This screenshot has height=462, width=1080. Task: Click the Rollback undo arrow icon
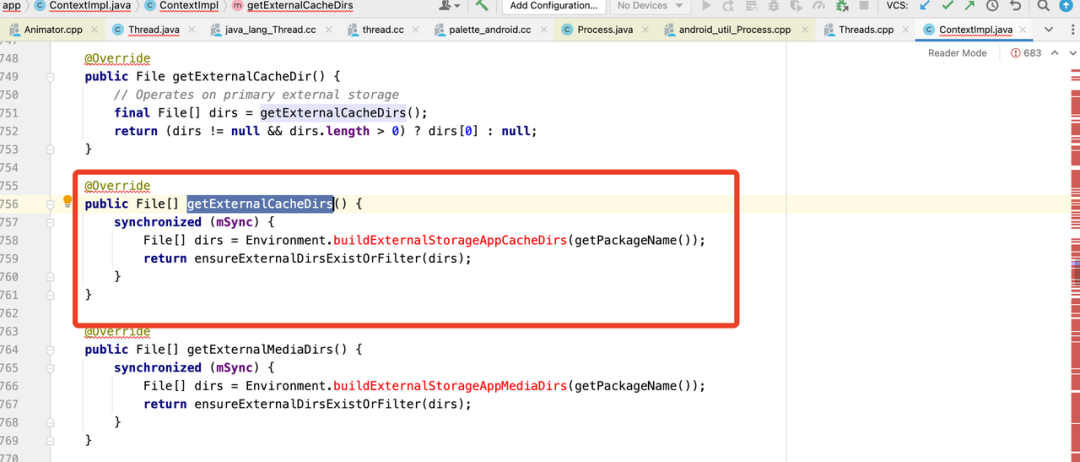[x=1014, y=6]
